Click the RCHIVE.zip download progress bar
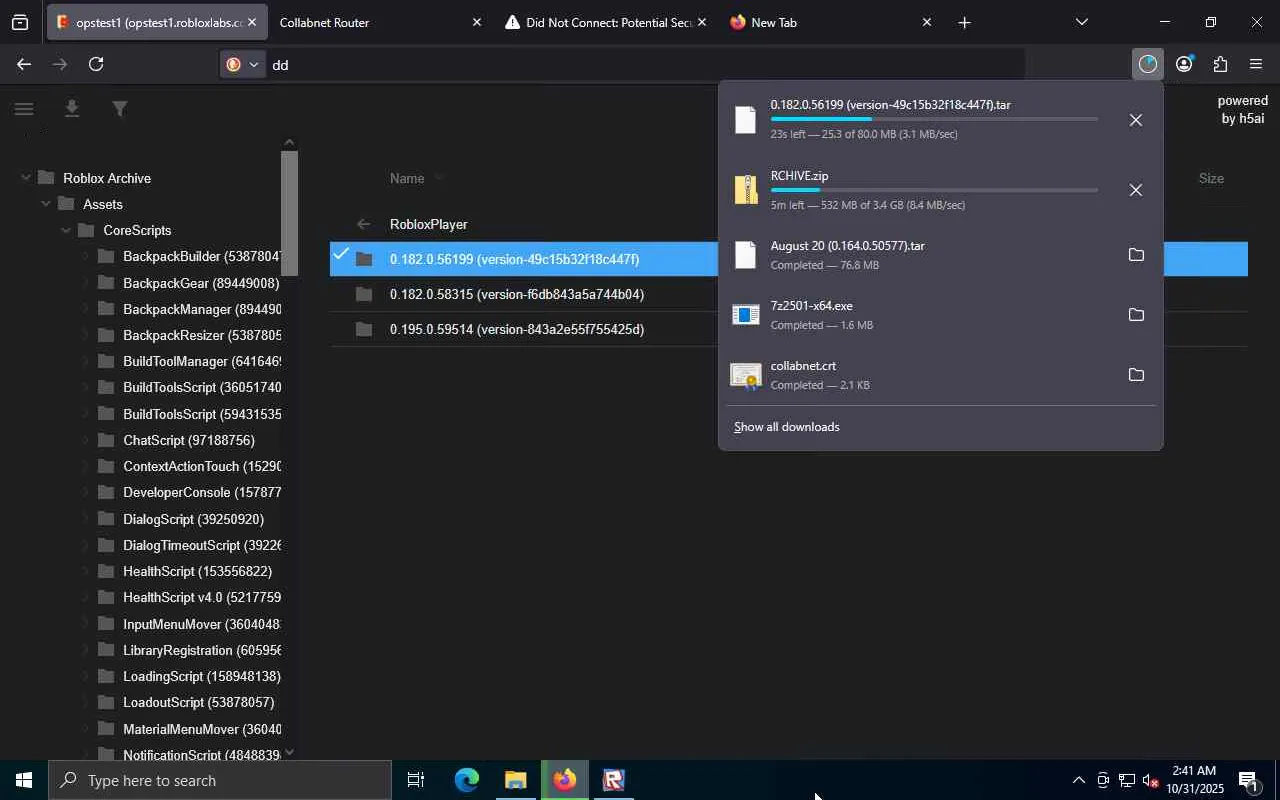Viewport: 1280px width, 800px height. [934, 189]
